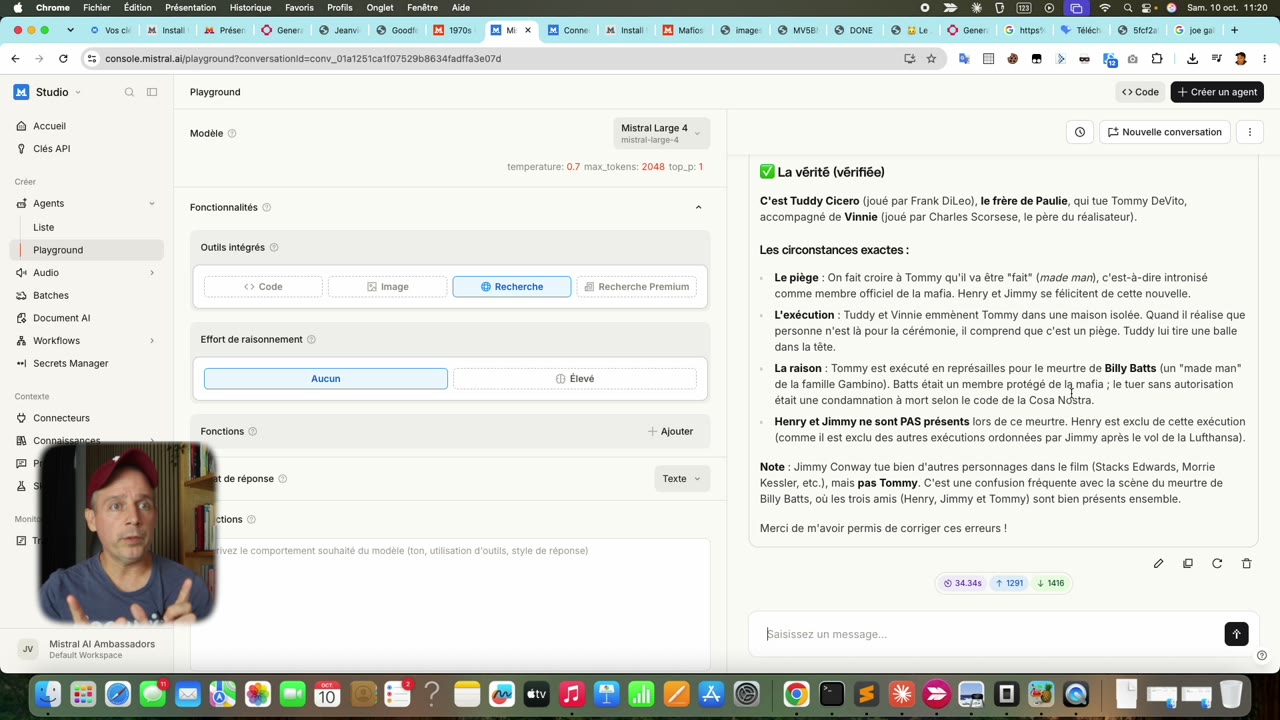Image resolution: width=1280 pixels, height=720 pixels.
Task: Click the info icon next to Modèle
Action: coord(232,133)
